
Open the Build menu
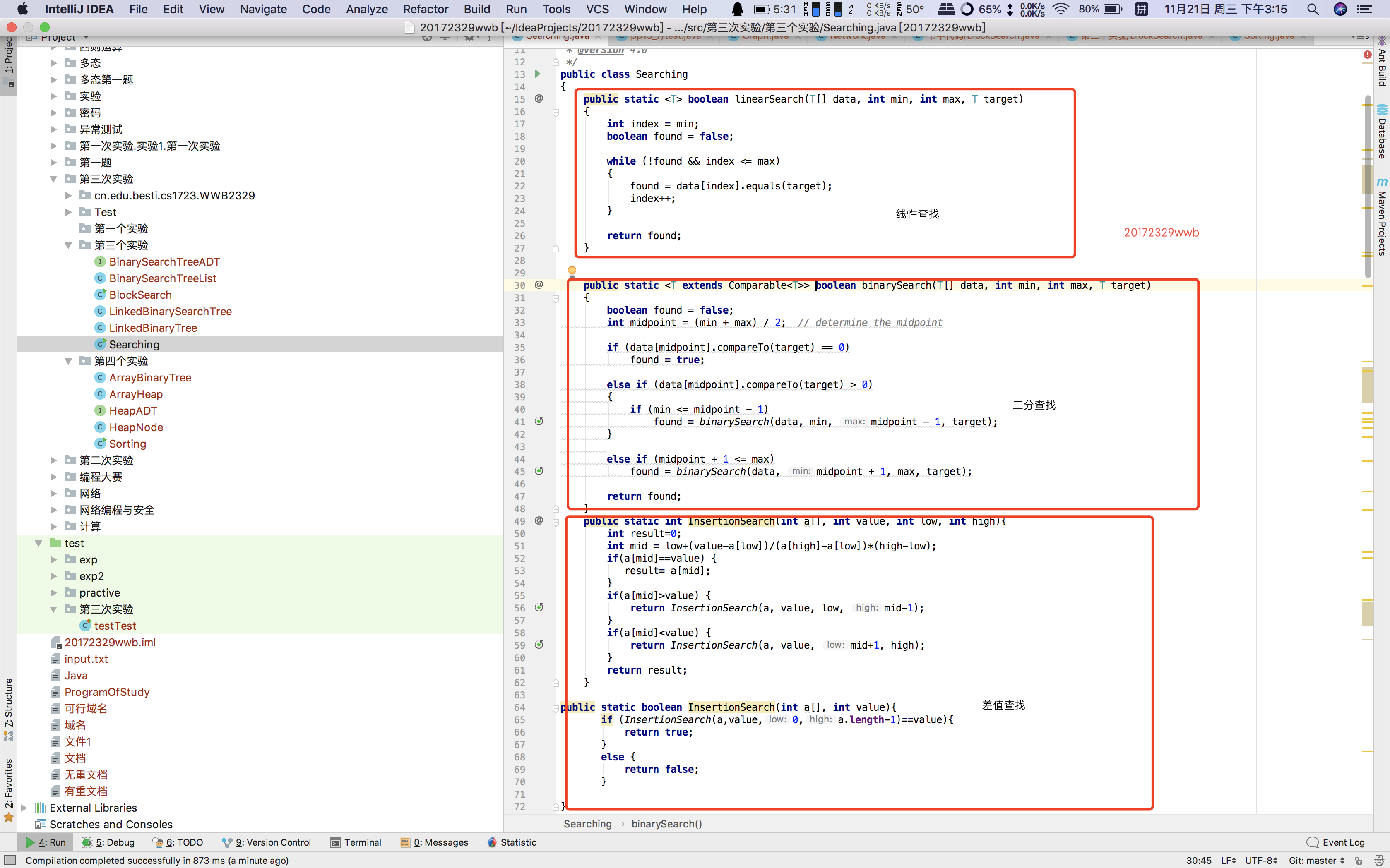point(477,9)
